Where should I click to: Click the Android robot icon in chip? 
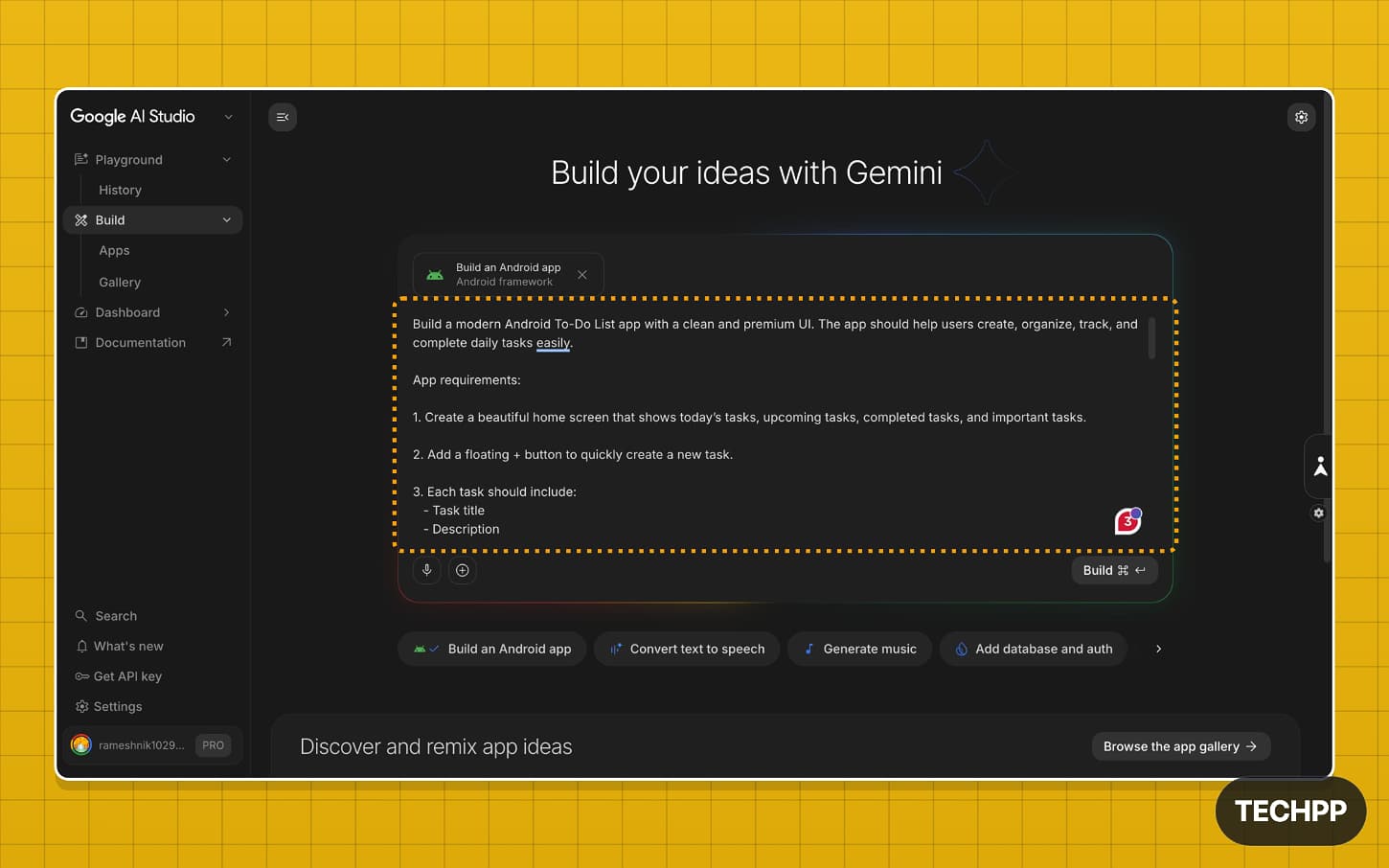pyautogui.click(x=435, y=275)
